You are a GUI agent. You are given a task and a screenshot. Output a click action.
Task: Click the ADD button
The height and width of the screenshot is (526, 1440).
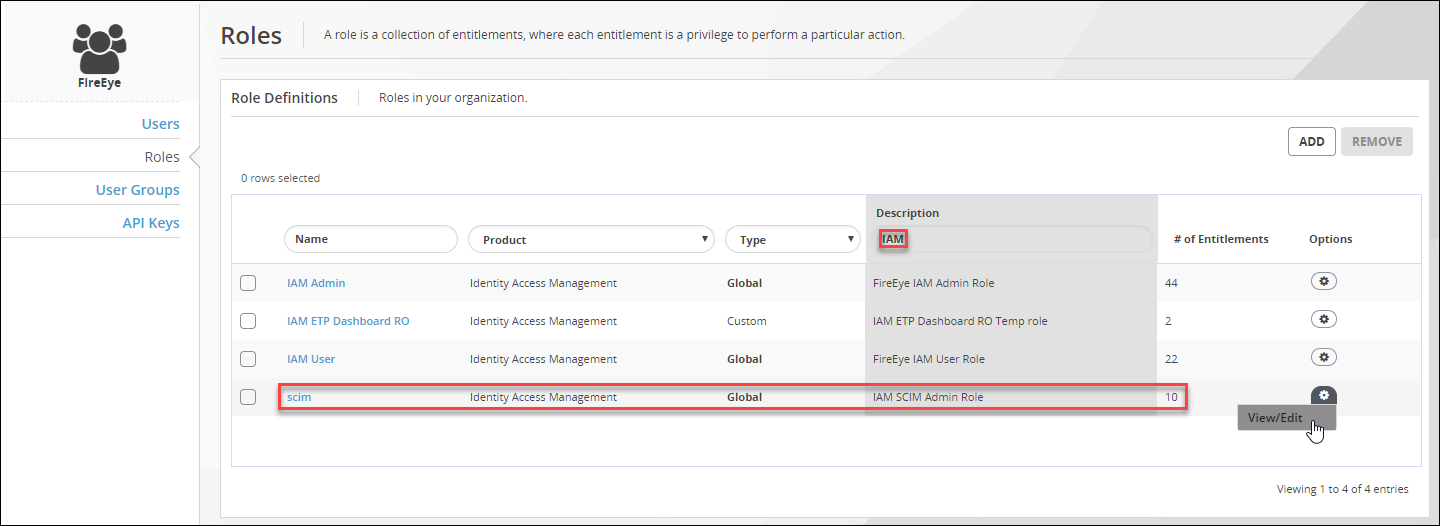(1311, 141)
